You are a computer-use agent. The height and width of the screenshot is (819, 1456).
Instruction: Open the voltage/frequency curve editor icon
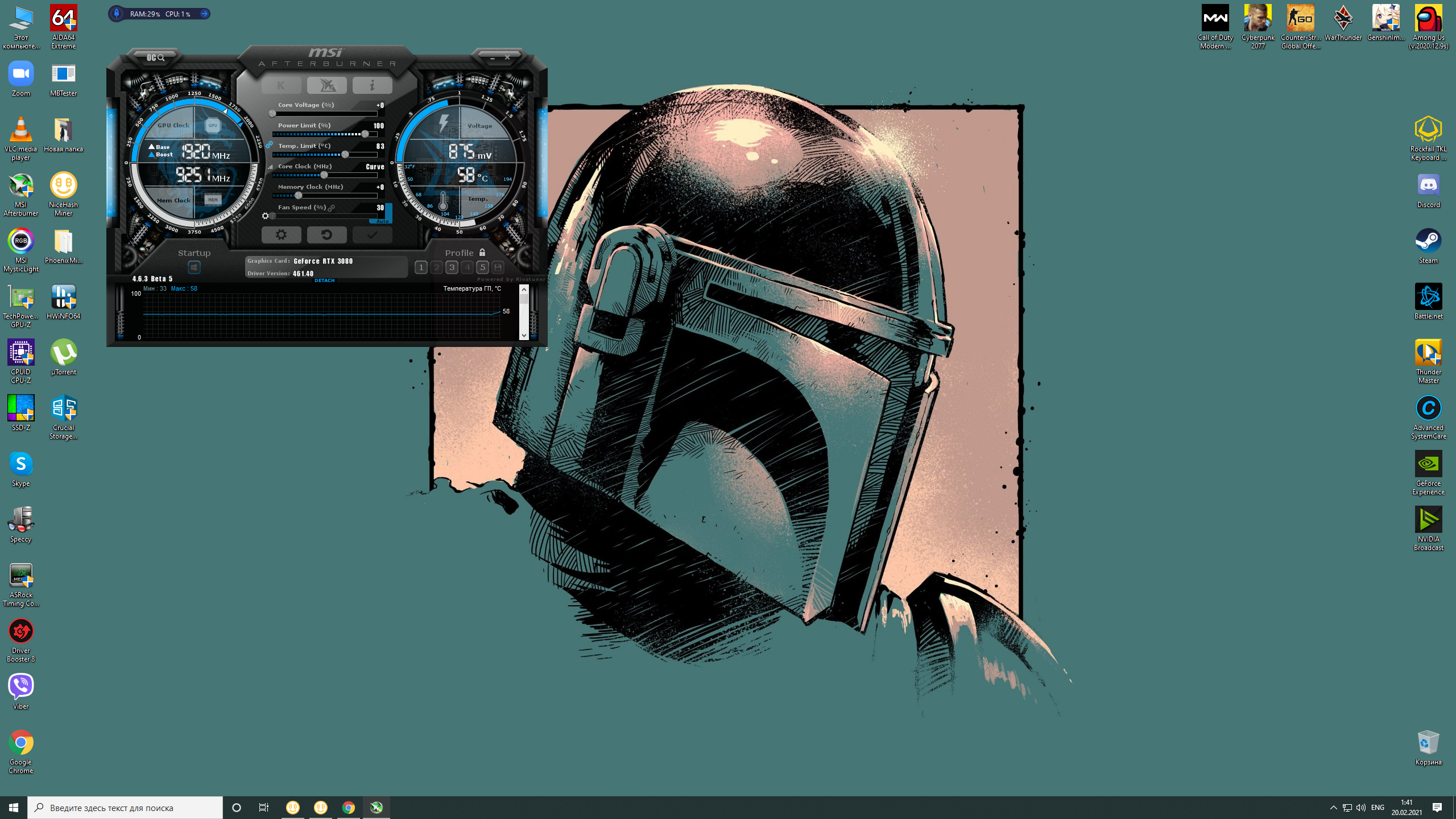(x=270, y=167)
